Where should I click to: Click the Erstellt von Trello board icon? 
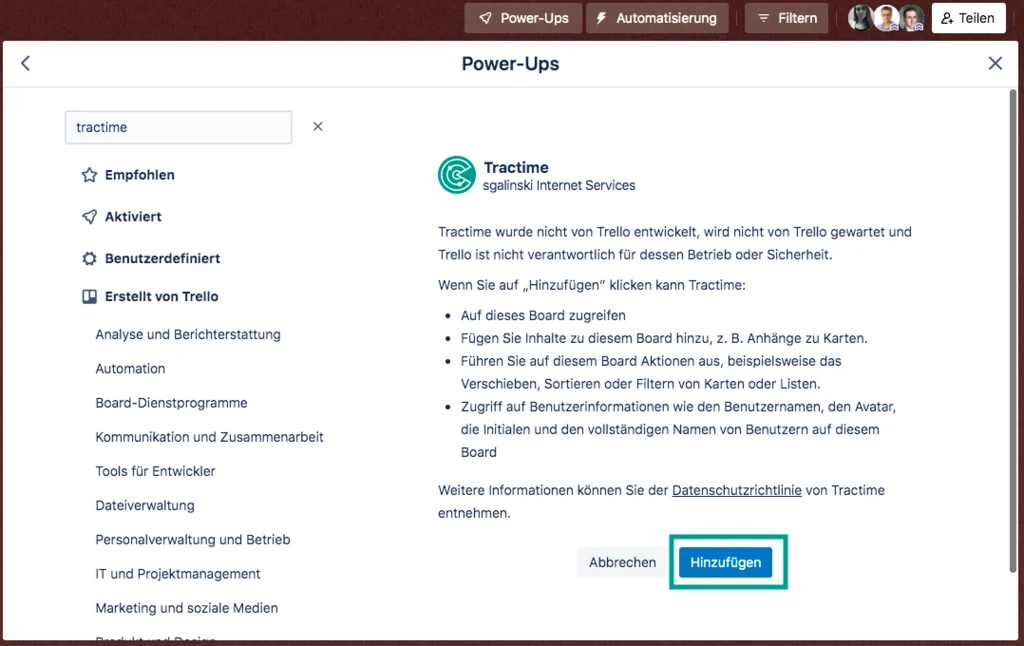(x=88, y=296)
